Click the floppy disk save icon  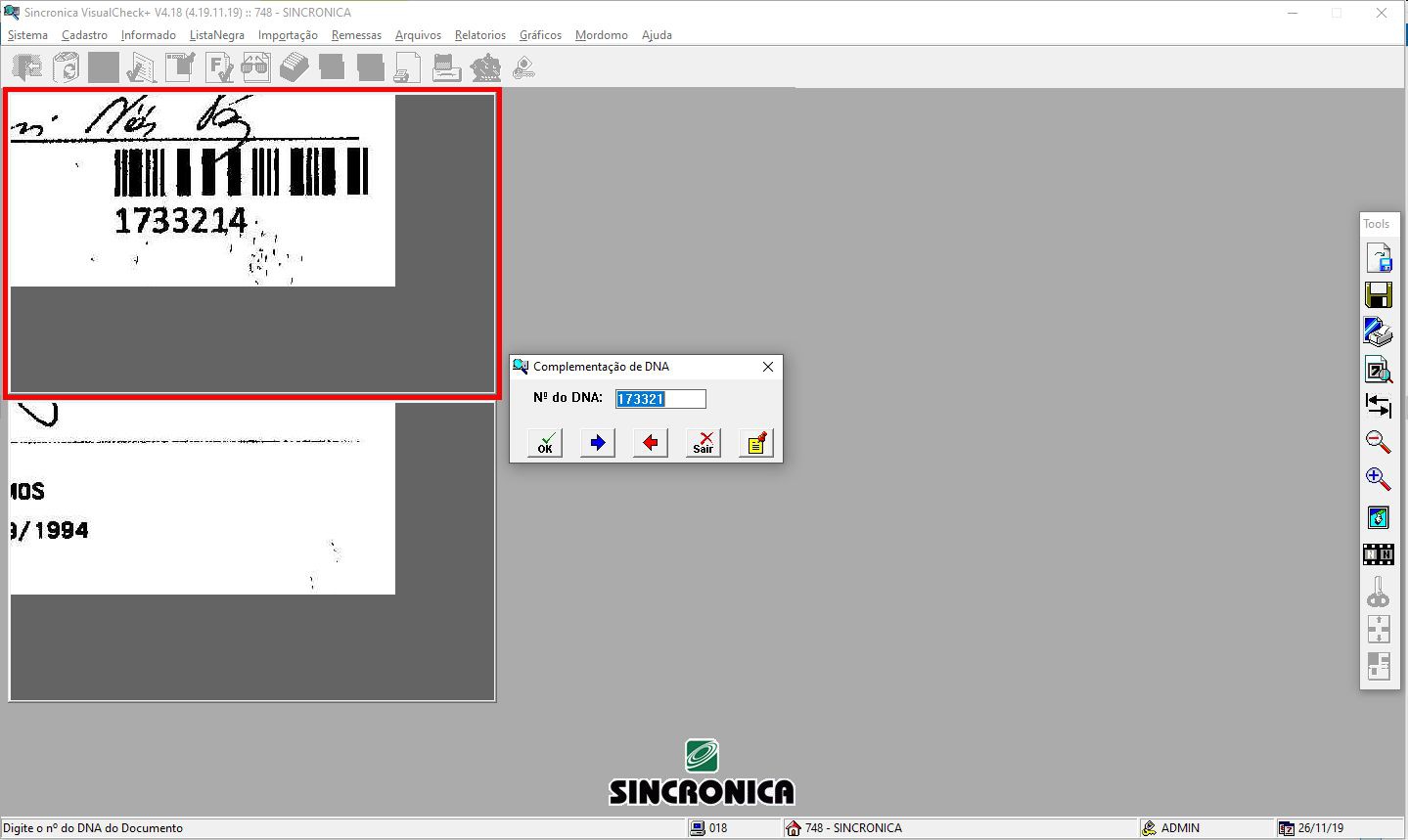1378,295
